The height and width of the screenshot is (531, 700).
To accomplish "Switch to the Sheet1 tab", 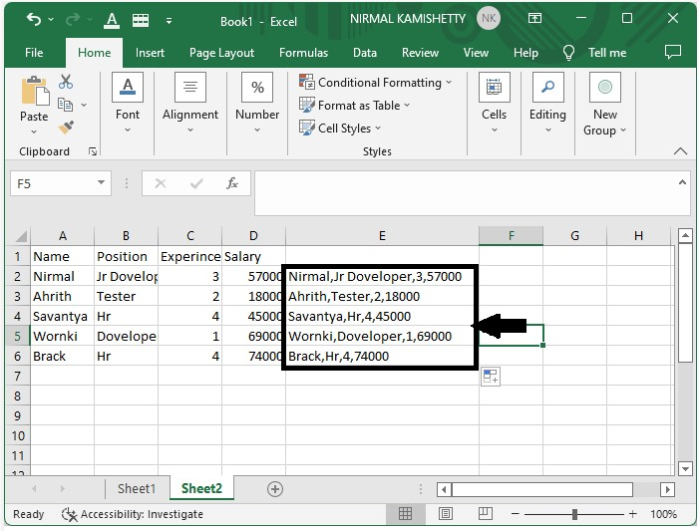I will [x=137, y=489].
